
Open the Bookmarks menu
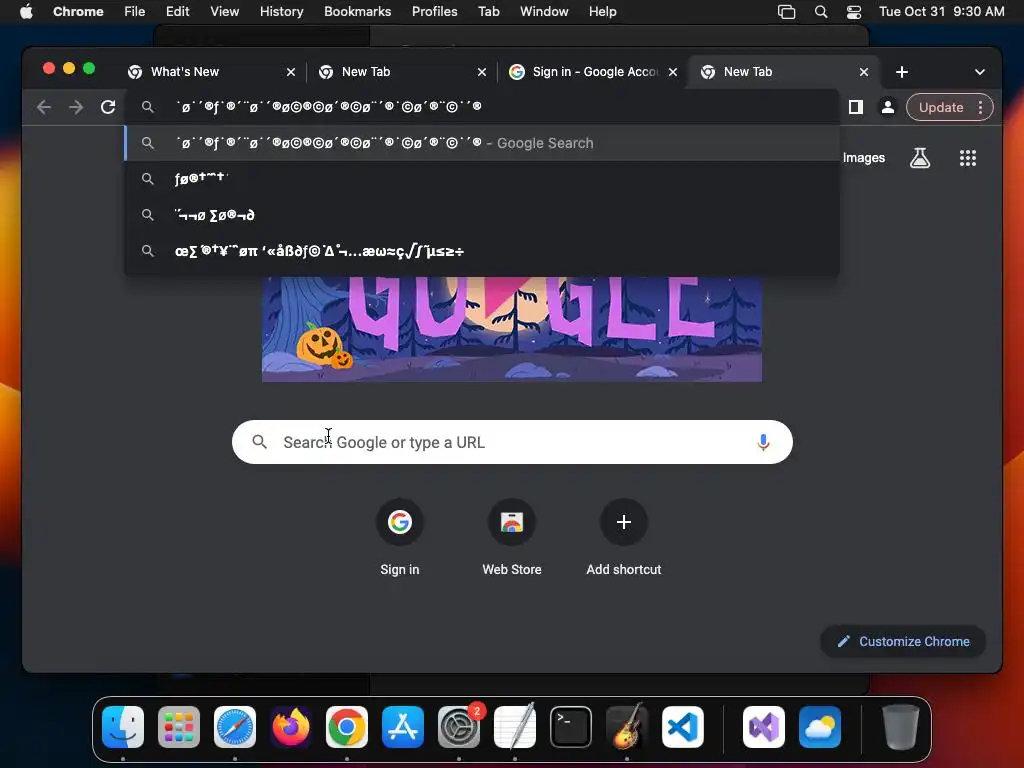coord(357,12)
